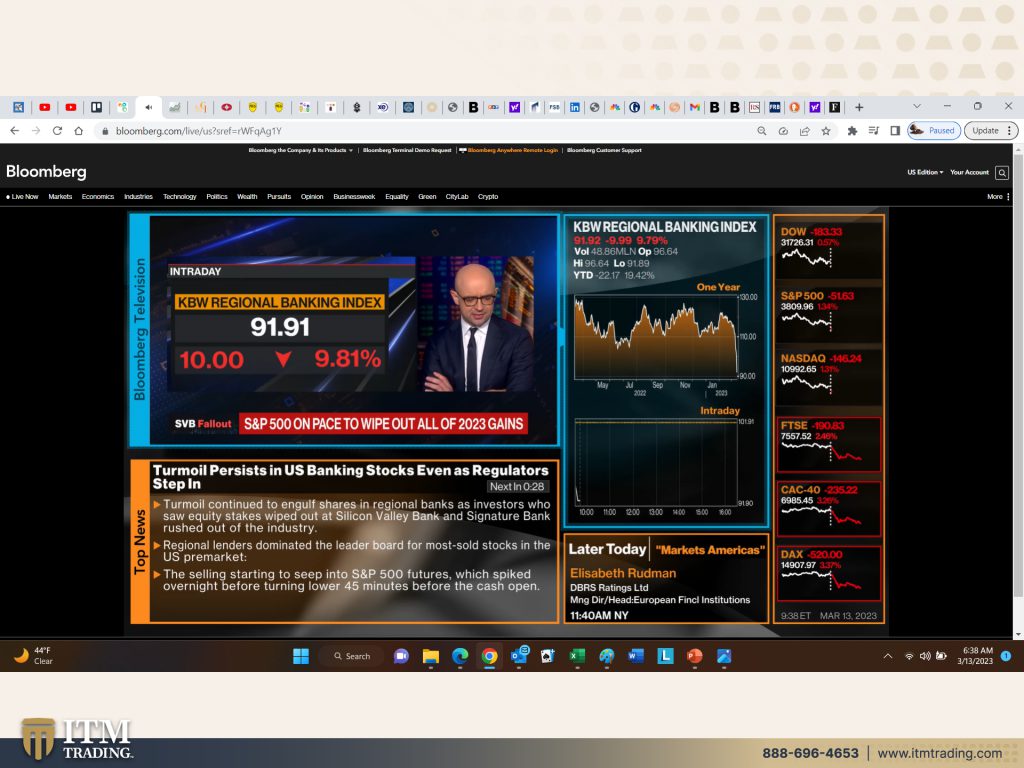Open the Opinion section
Image resolution: width=1024 pixels, height=768 pixels.
coord(312,197)
